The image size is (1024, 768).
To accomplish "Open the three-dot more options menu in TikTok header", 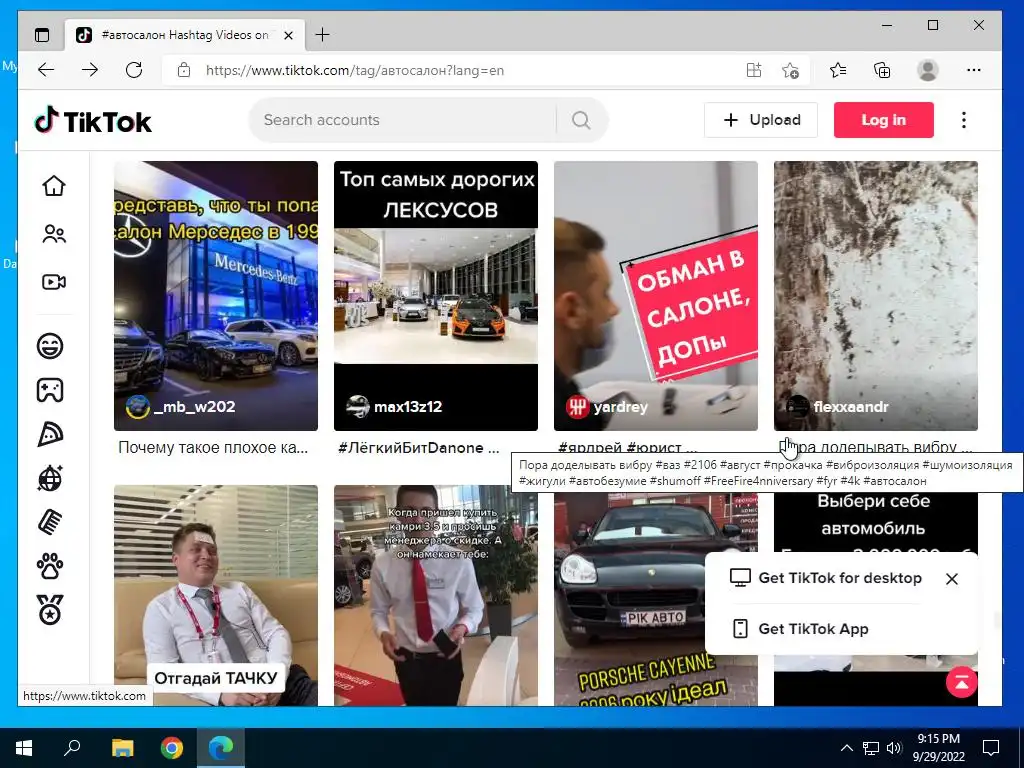I will click(x=964, y=120).
